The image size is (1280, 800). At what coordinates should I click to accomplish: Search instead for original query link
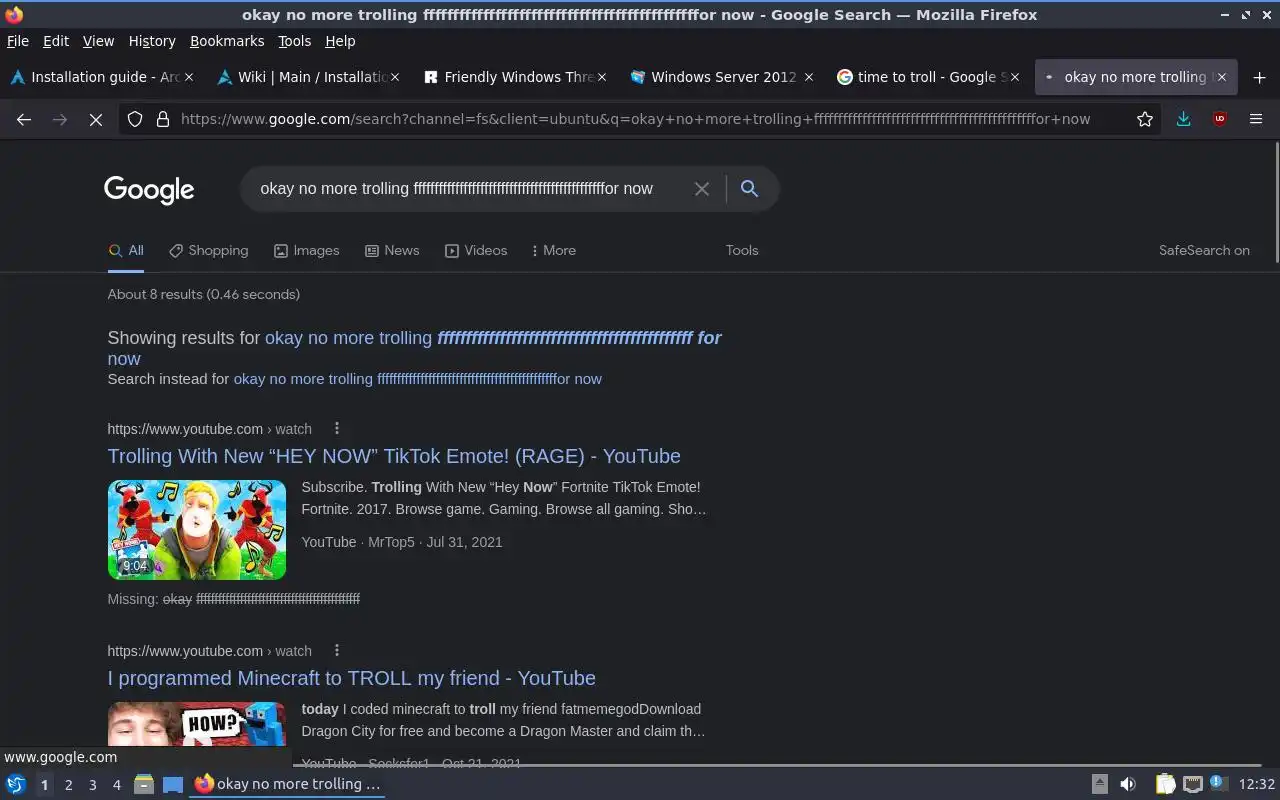[x=417, y=379]
